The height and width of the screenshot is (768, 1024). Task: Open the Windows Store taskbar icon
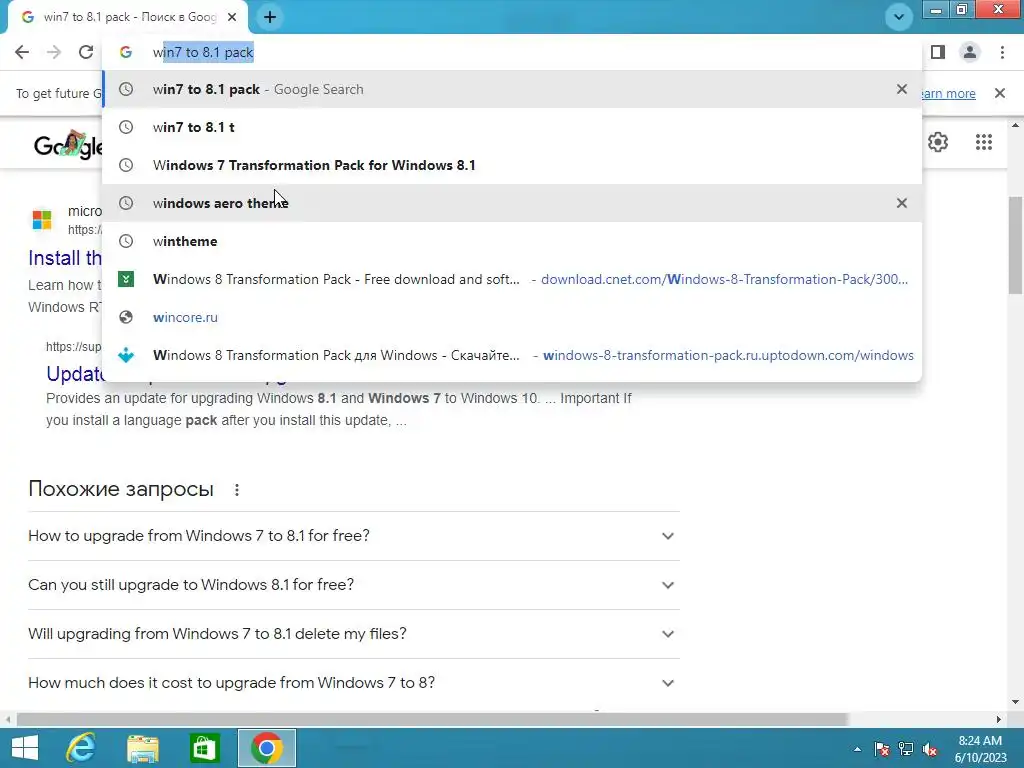click(204, 748)
